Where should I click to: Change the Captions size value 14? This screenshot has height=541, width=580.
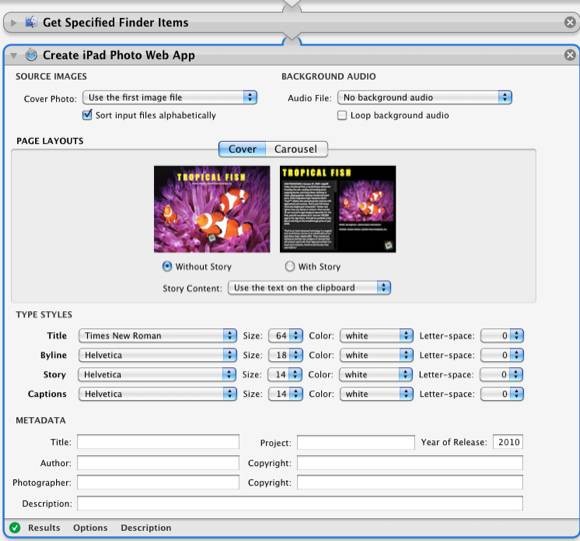(x=286, y=394)
